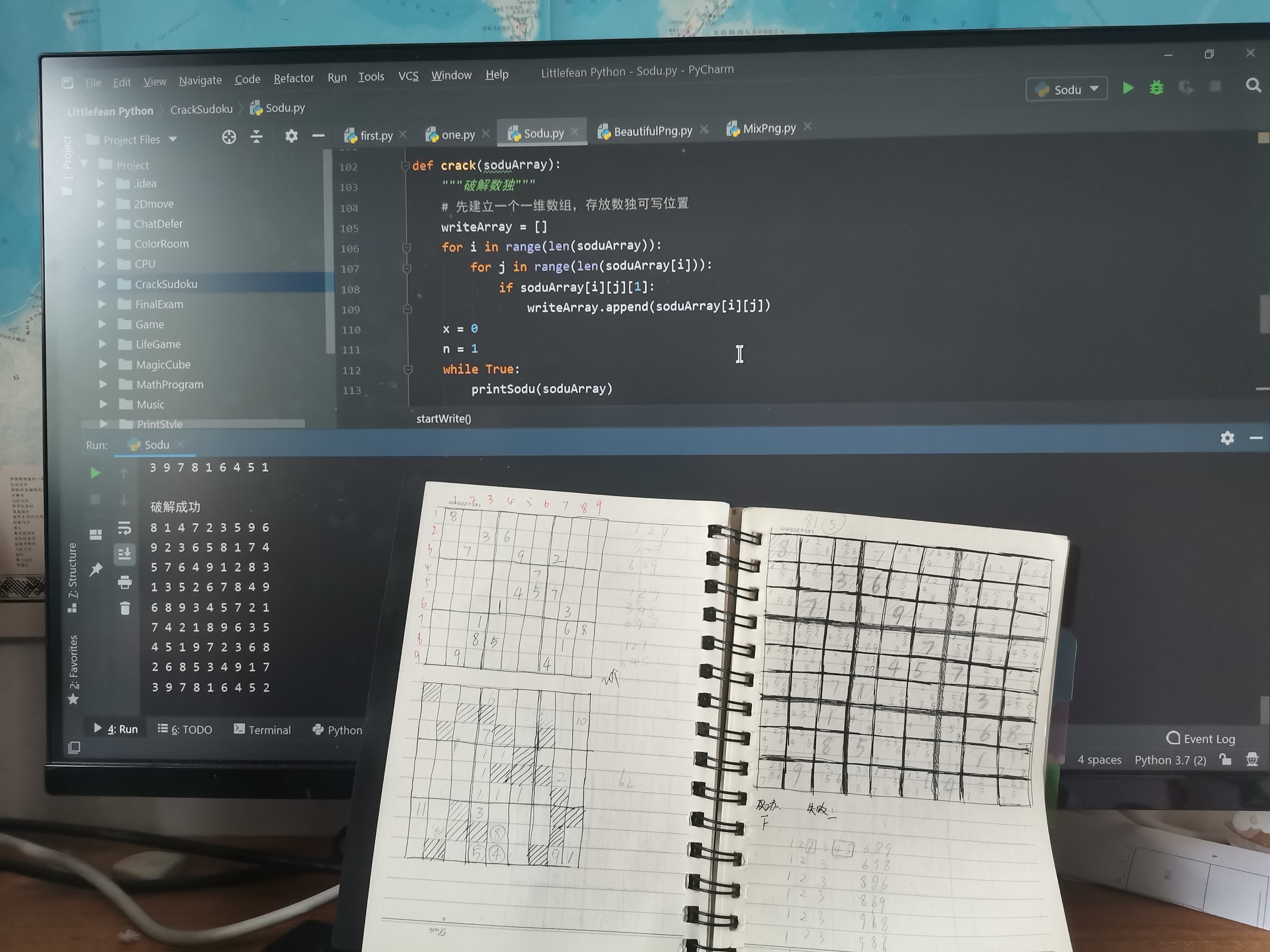
Task: Run the Sodu configuration with green play button
Action: (1128, 88)
